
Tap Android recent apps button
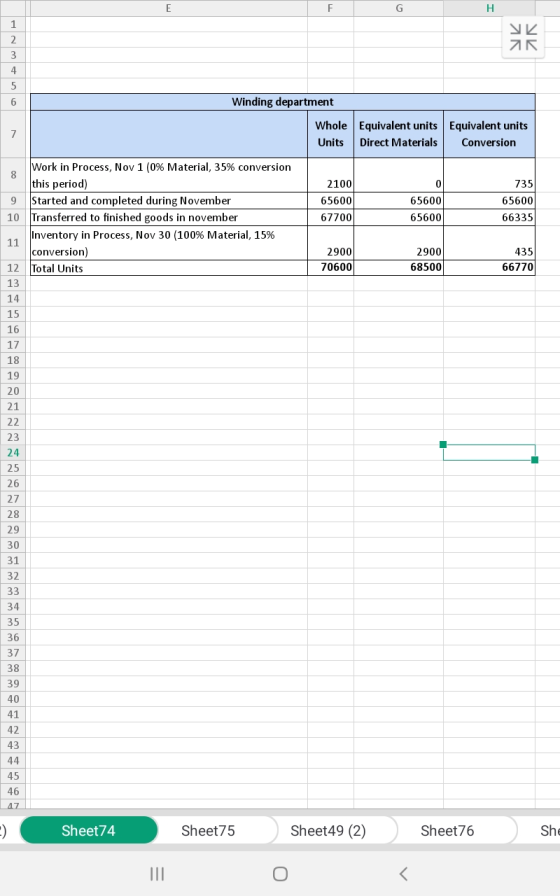pos(157,873)
